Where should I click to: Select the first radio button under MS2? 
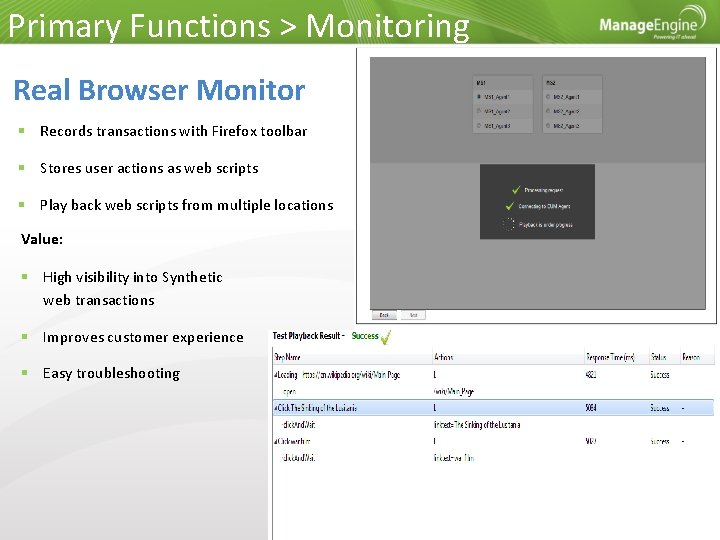tap(548, 97)
